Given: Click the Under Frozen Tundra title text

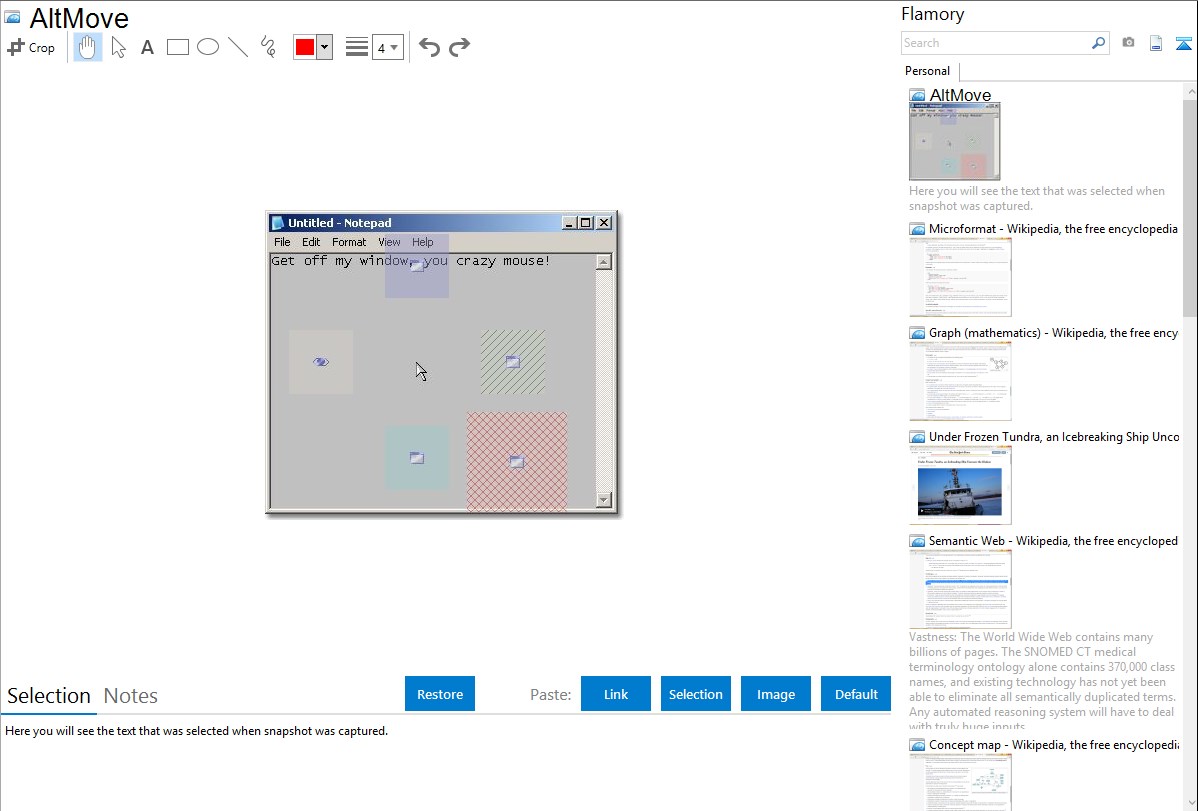Looking at the screenshot, I should click(1054, 436).
